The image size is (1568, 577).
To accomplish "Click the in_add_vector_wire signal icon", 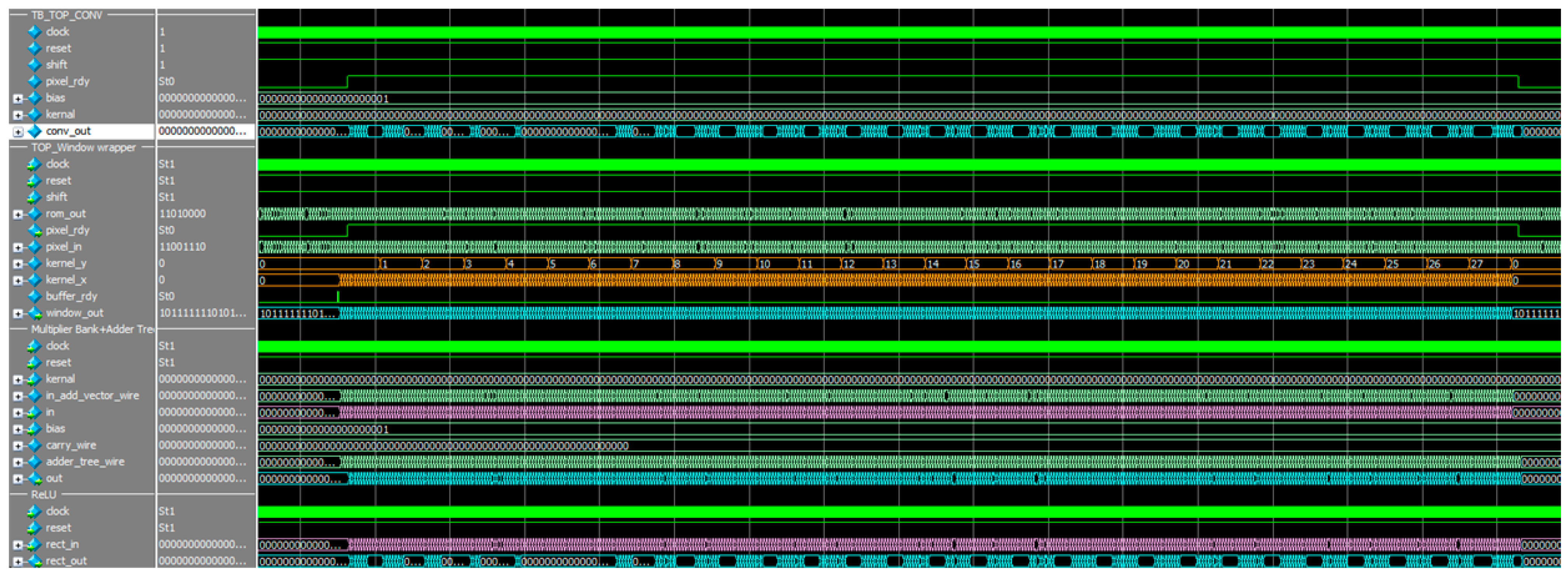I will [35, 396].
